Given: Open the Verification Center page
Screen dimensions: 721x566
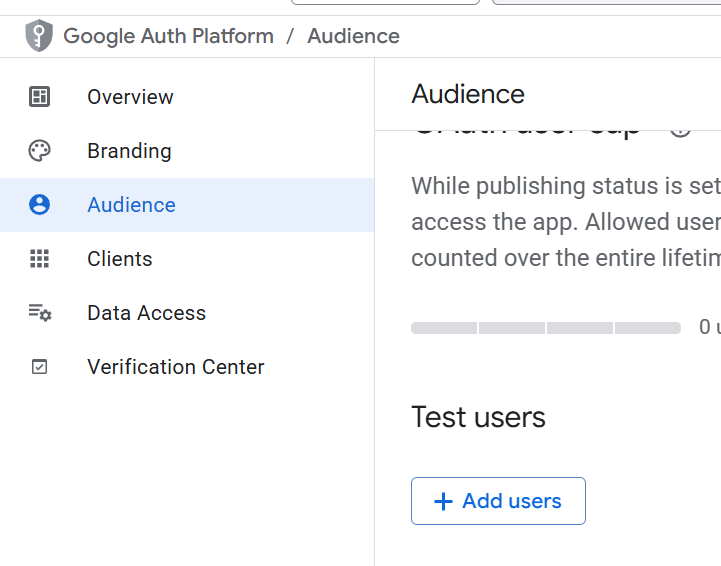Looking at the screenshot, I should (175, 367).
